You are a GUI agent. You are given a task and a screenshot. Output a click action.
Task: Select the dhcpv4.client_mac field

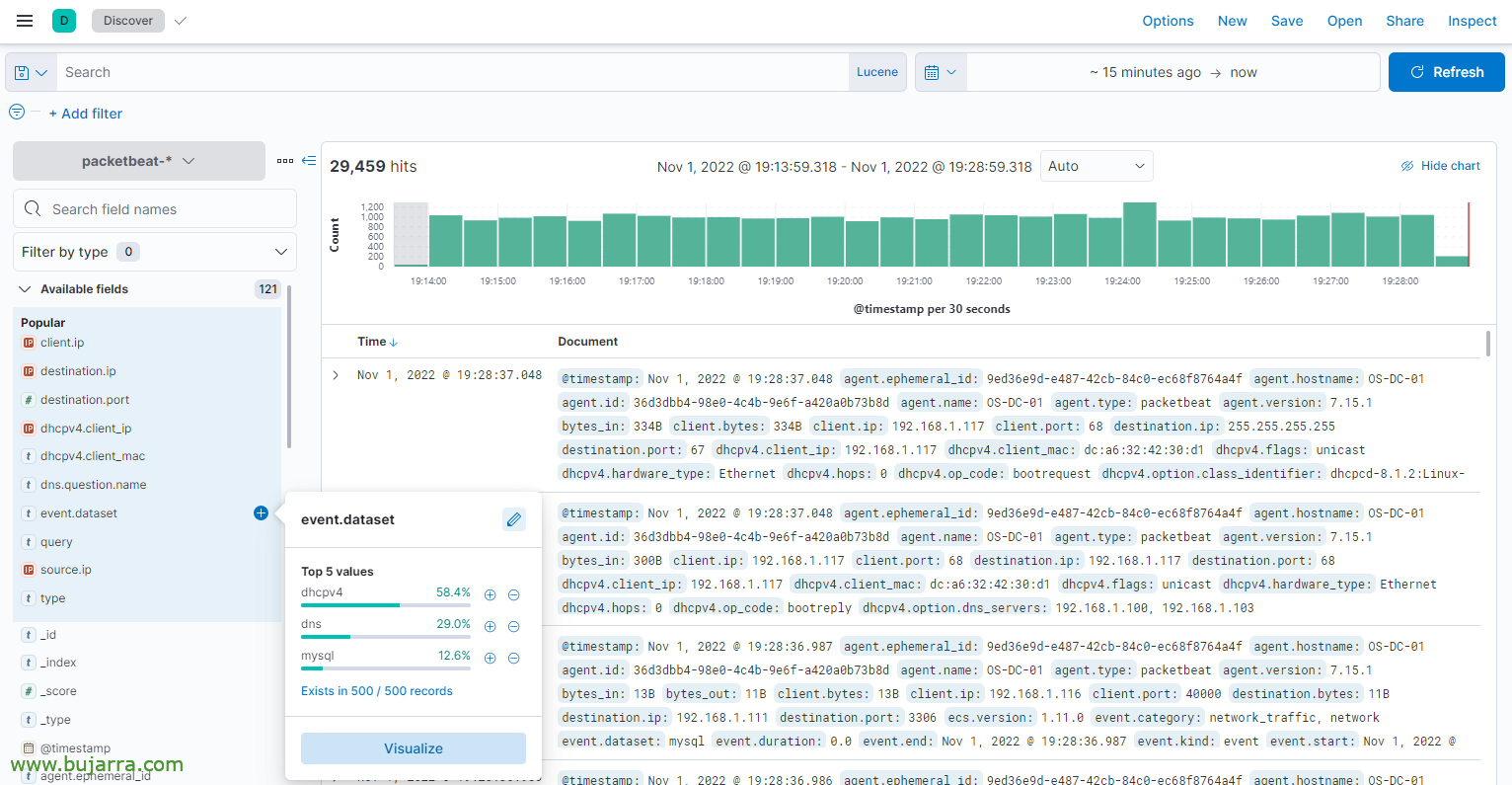click(93, 456)
